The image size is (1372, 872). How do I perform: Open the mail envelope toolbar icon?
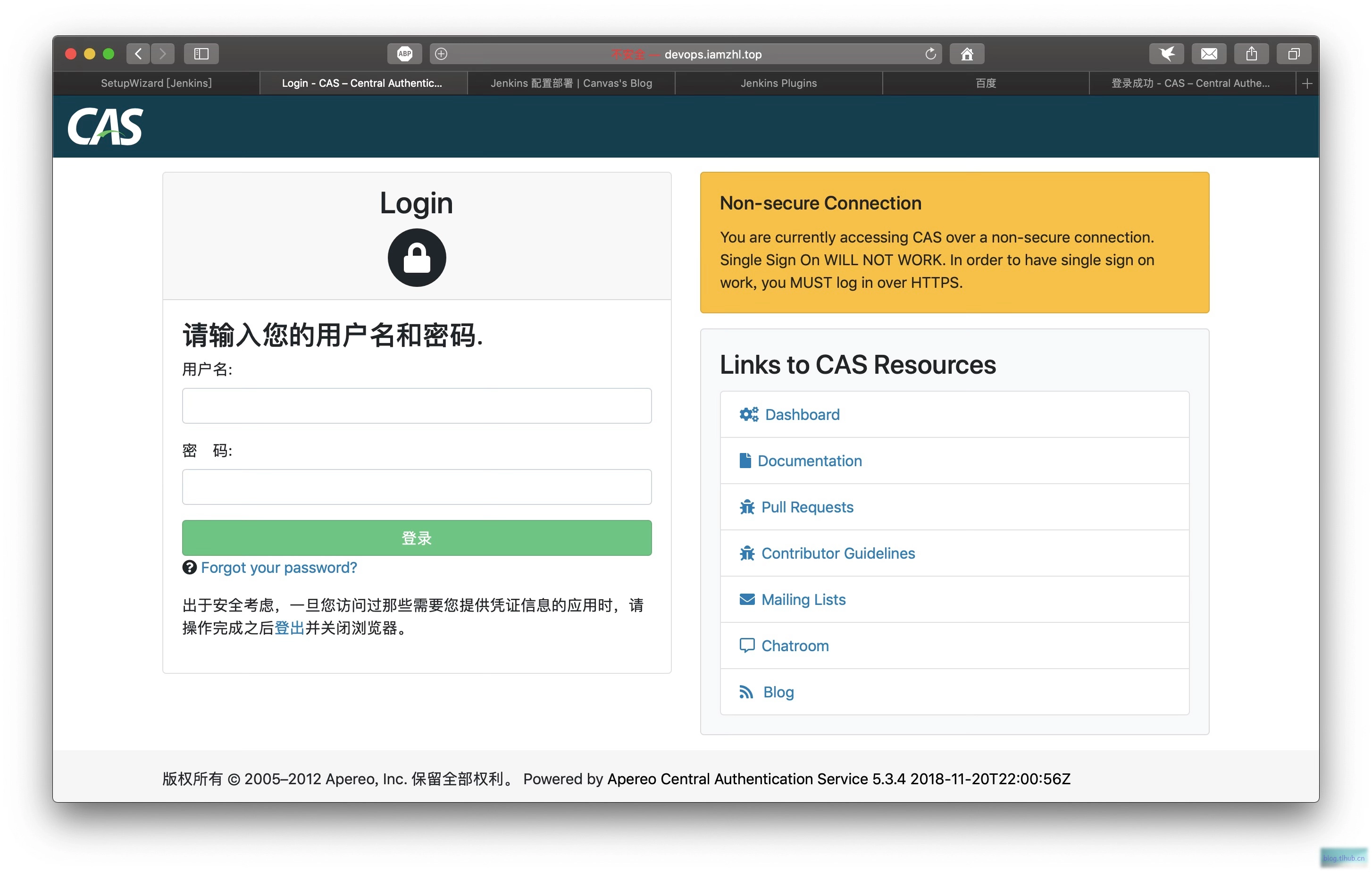pos(1209,54)
